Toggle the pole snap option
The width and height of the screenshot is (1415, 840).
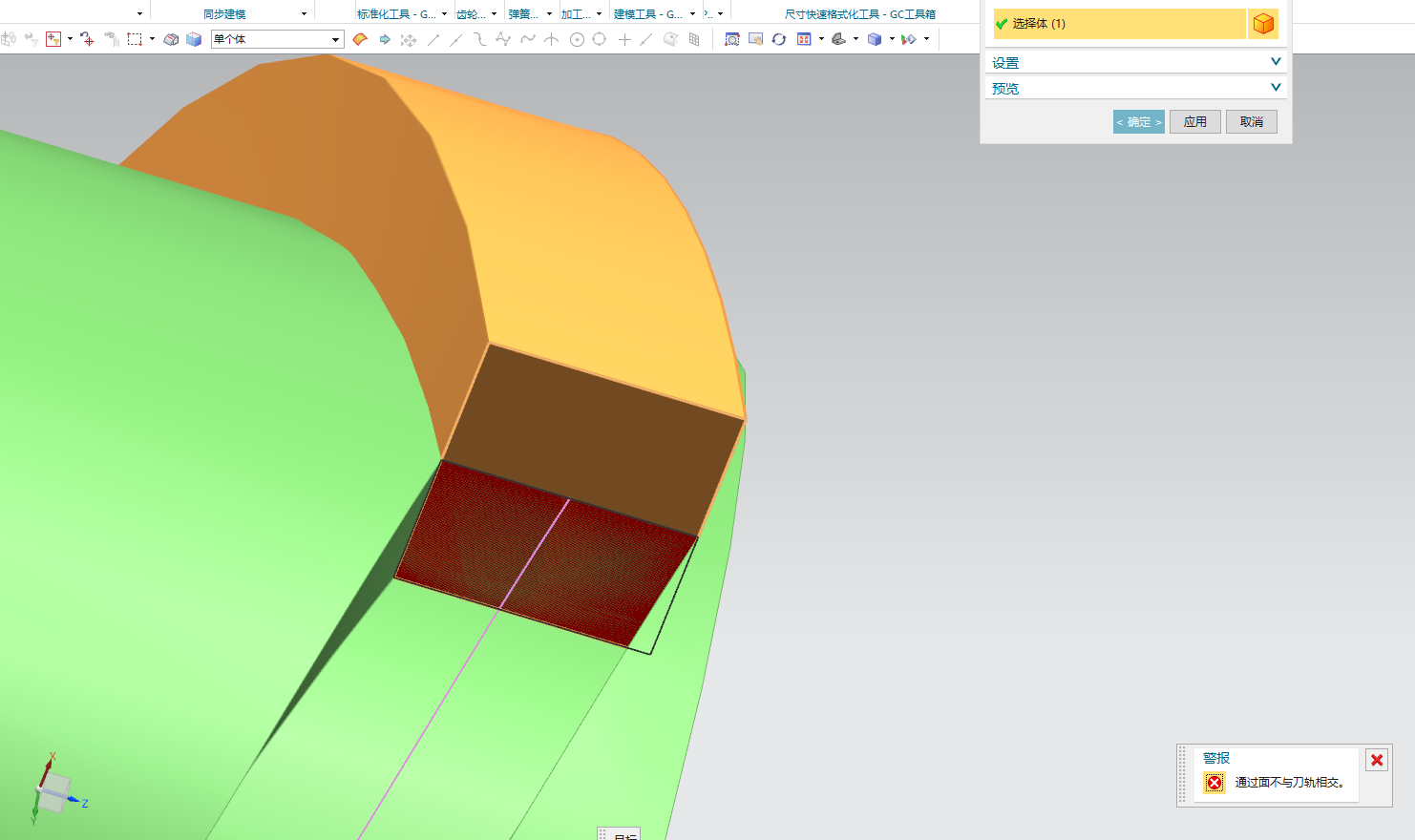coord(503,39)
